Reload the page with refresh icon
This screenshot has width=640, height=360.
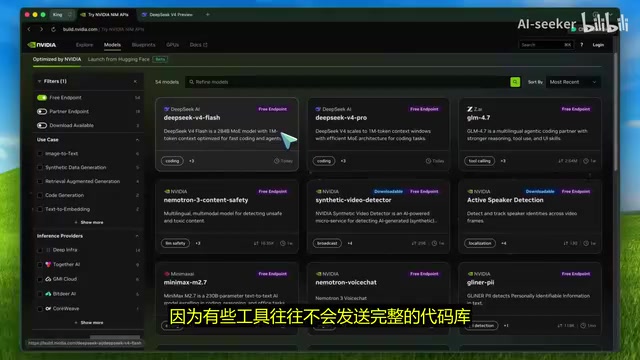53,29
